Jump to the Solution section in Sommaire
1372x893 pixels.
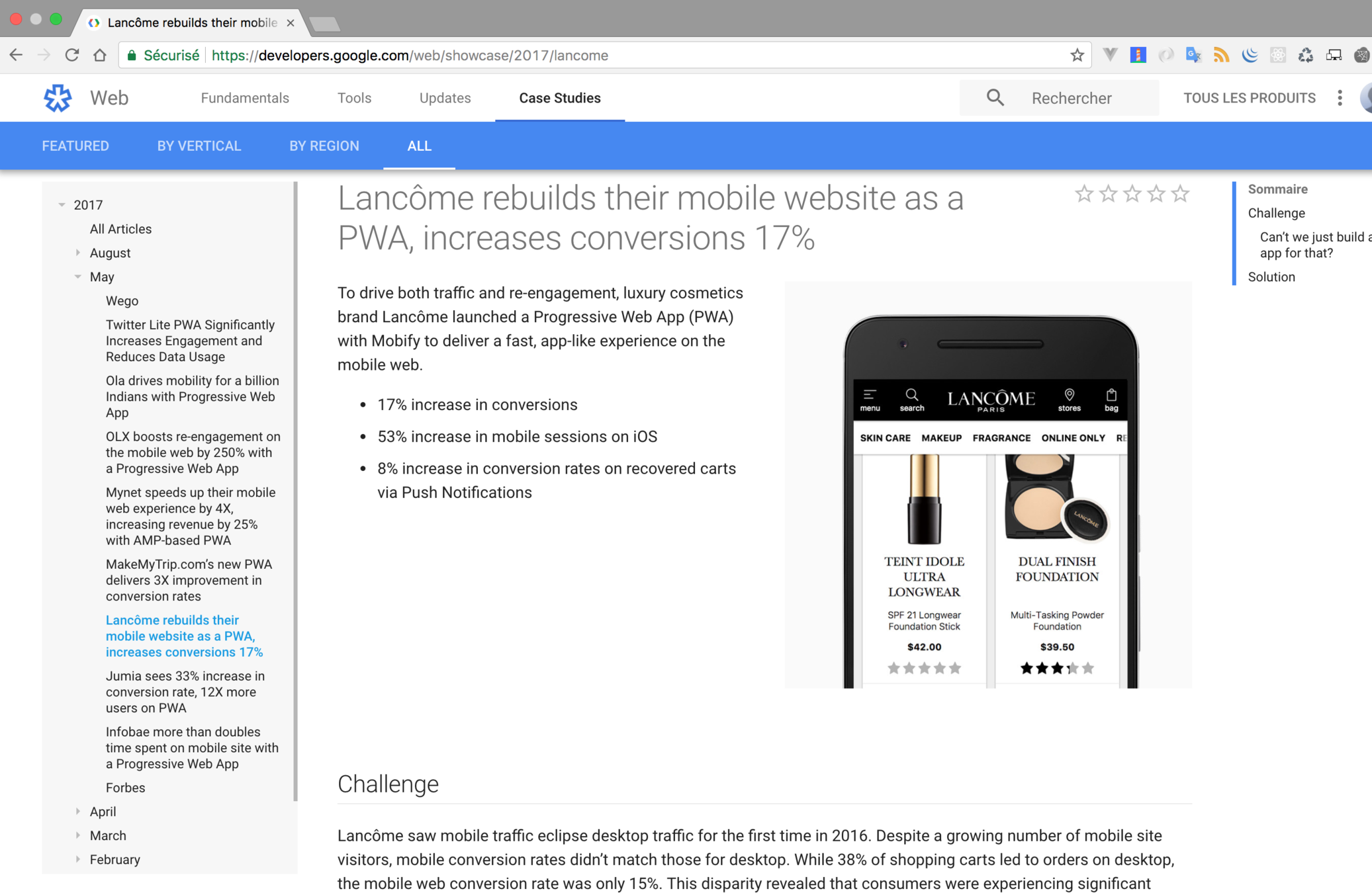pos(1271,277)
